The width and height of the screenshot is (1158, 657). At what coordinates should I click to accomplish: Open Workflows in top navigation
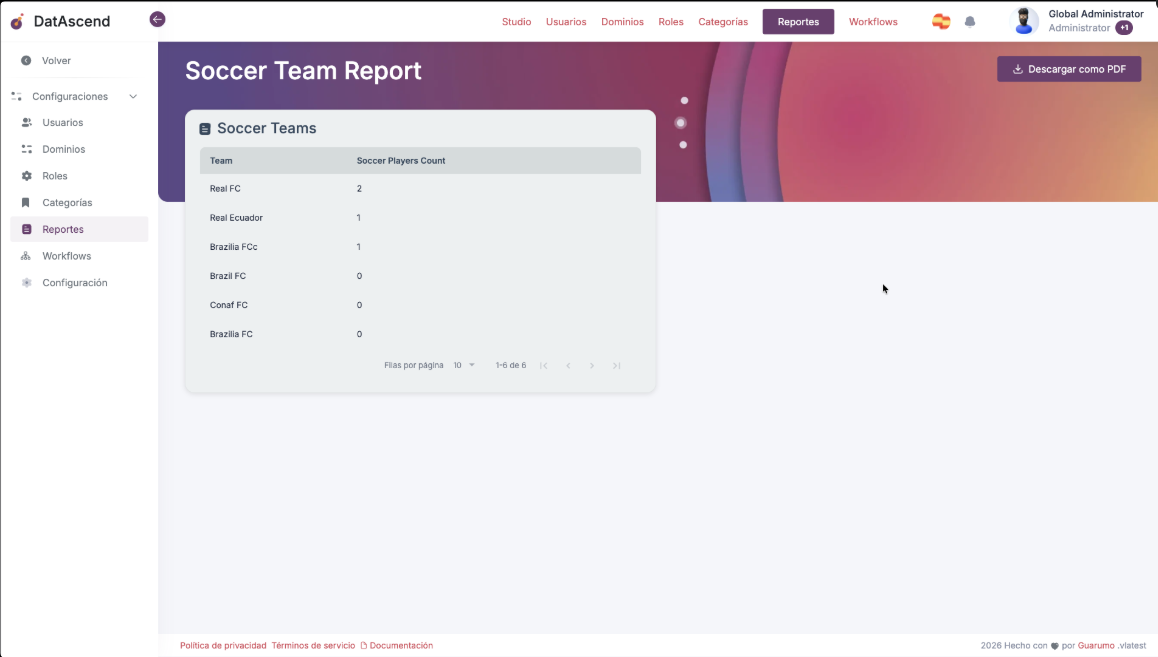[873, 21]
